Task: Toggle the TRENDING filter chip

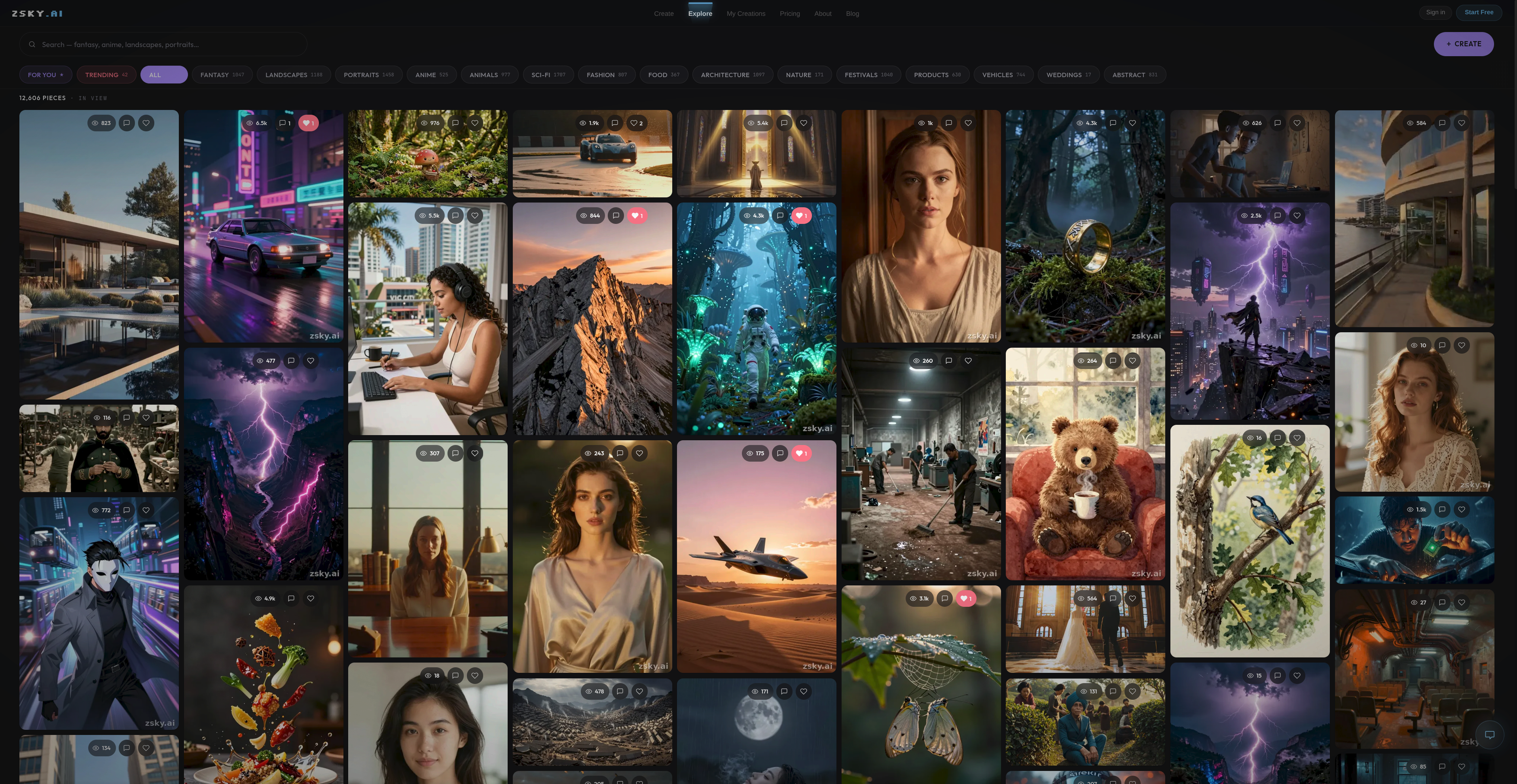Action: pos(106,75)
